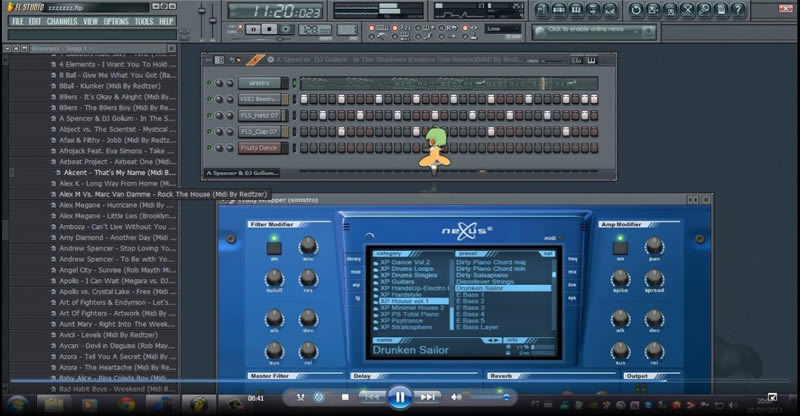800x416 pixels.
Task: Click the media player play/pause button
Action: pos(399,397)
